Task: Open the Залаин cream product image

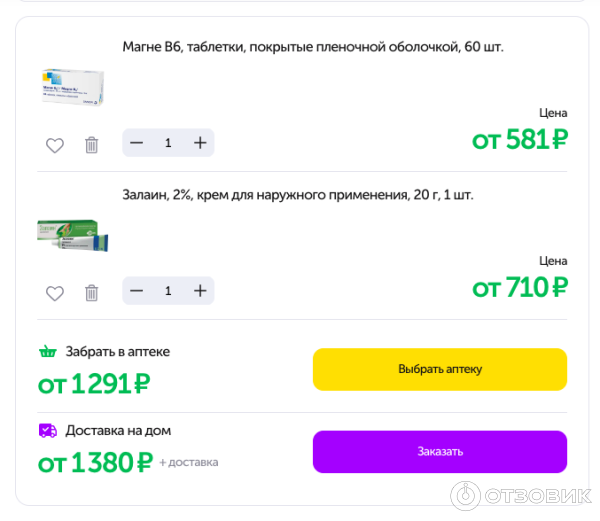Action: click(73, 236)
